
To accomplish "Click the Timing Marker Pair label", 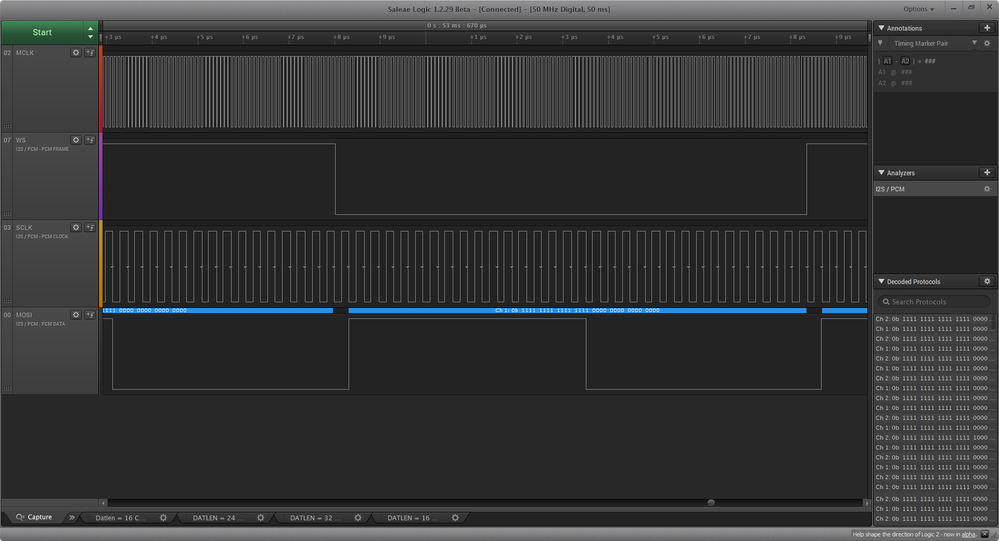I will click(921, 43).
